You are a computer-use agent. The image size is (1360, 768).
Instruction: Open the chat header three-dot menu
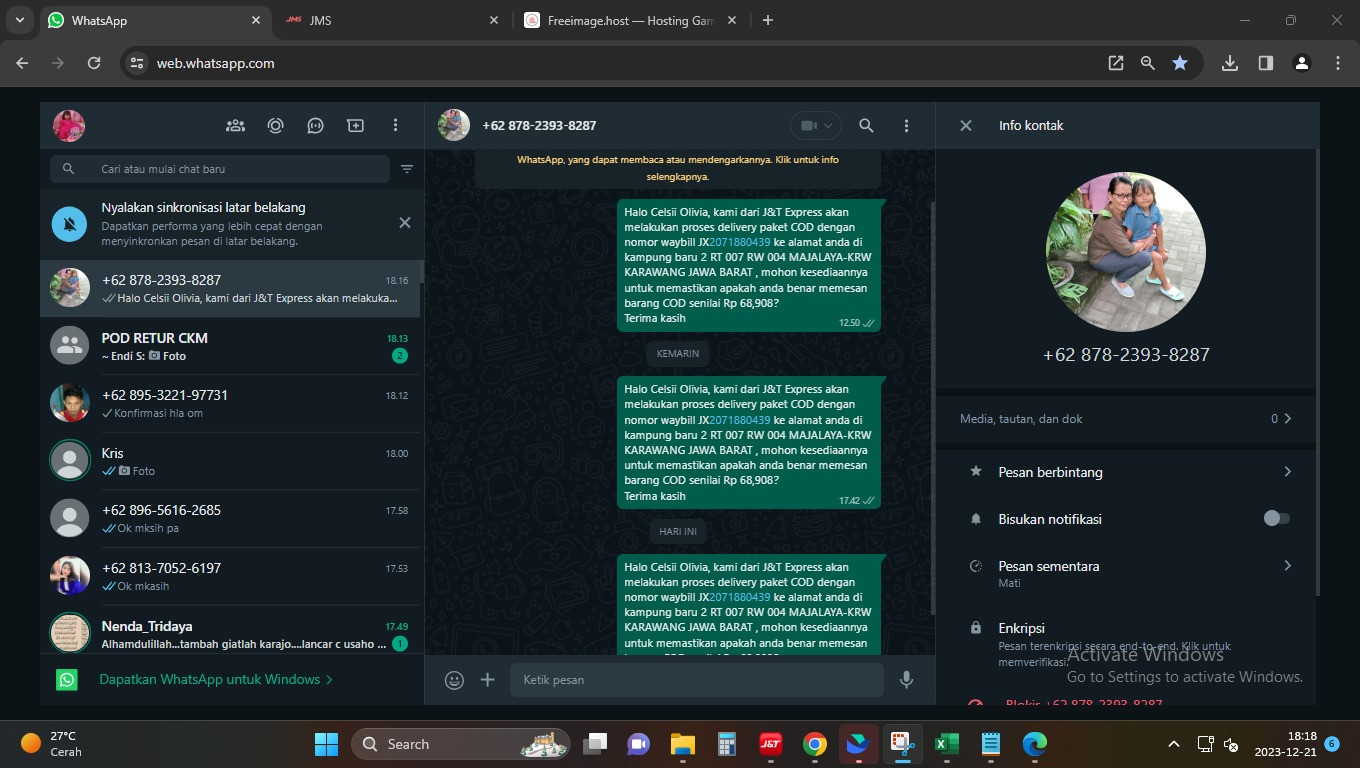click(x=906, y=125)
